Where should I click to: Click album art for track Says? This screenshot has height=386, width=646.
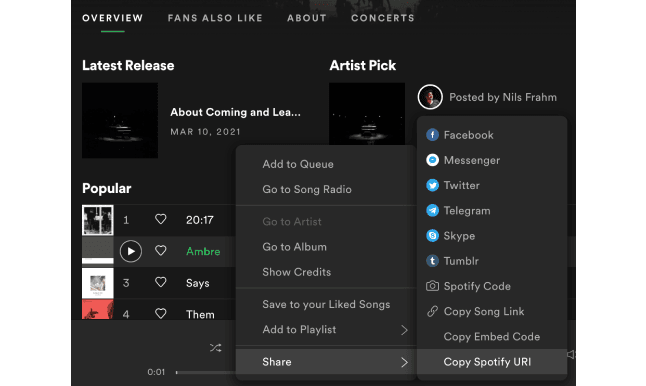tap(98, 283)
